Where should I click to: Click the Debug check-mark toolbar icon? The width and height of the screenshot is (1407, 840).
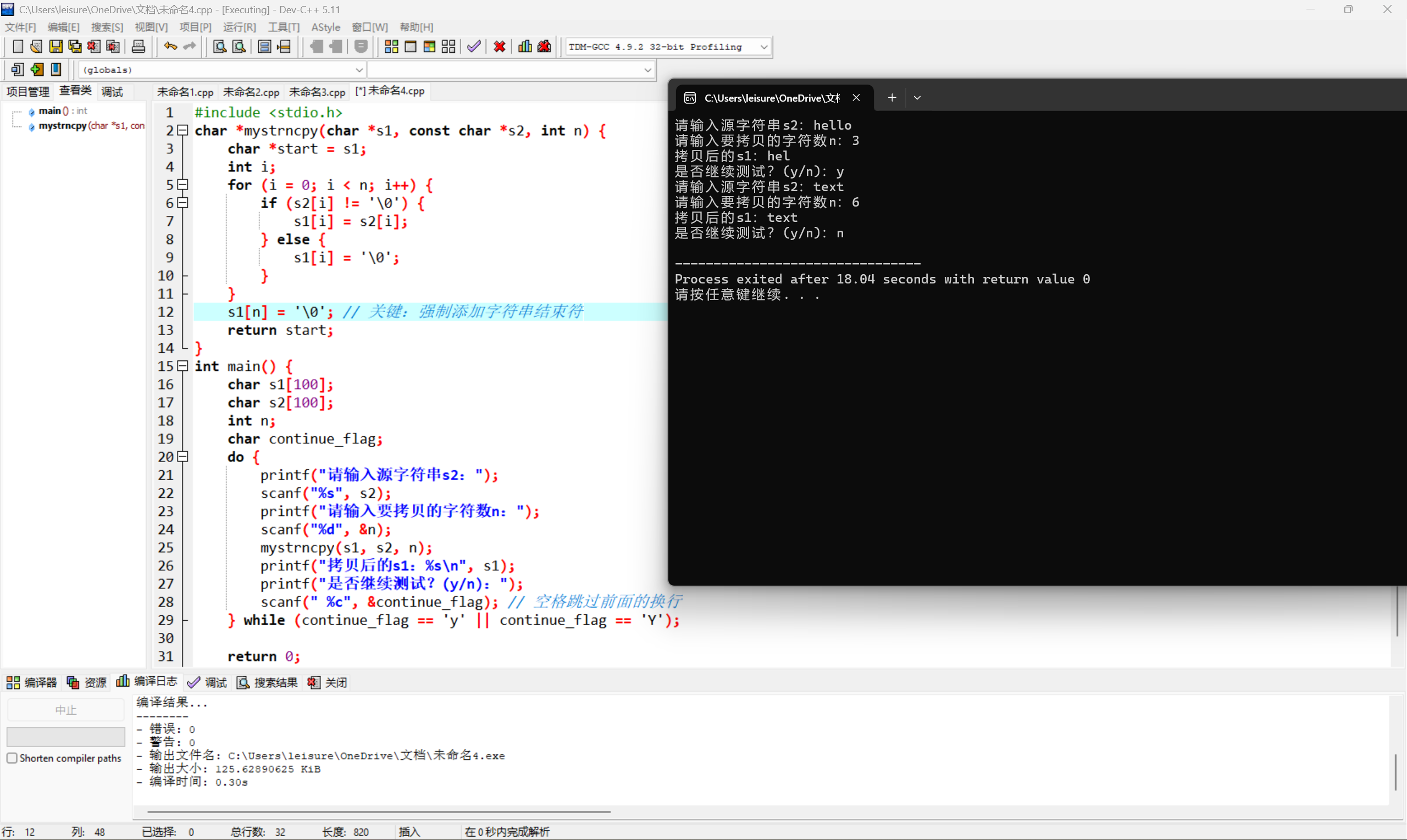click(474, 46)
